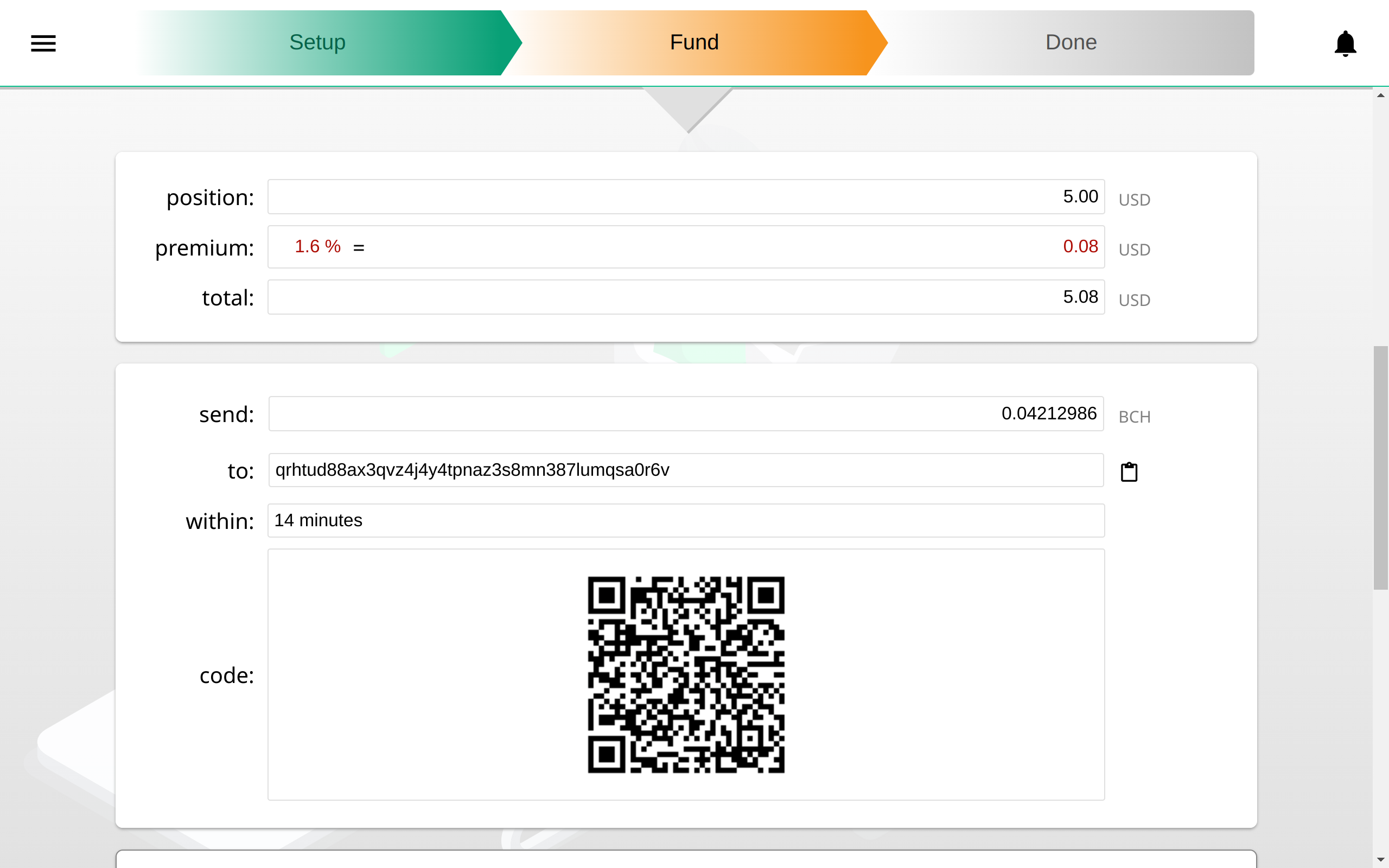Click the USD label beside premium
The height and width of the screenshot is (868, 1389).
[x=1134, y=250]
